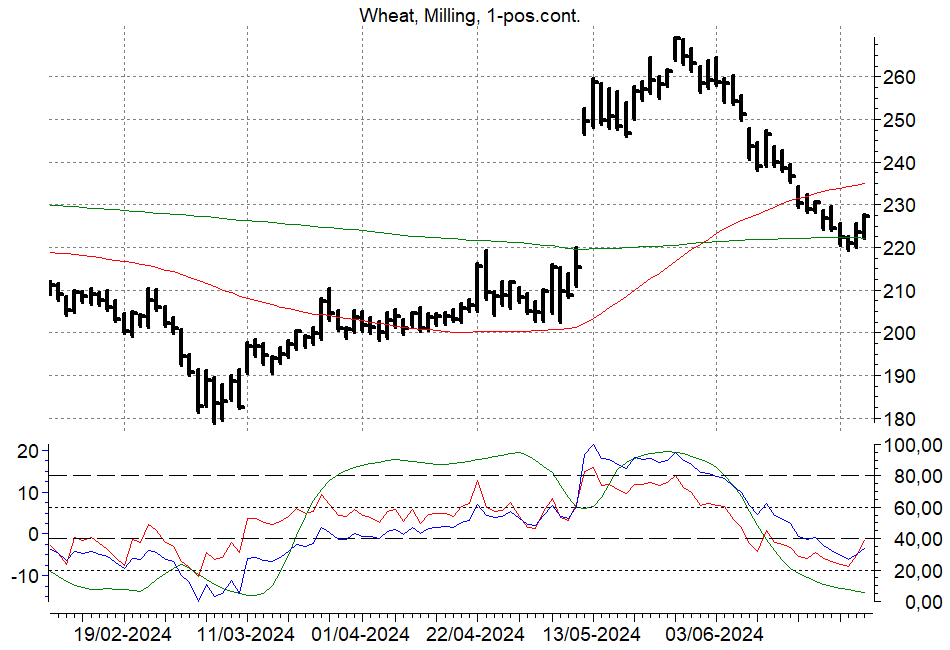The image size is (950, 650).
Task: Click the left indicator scale value 10
Action: [27, 492]
